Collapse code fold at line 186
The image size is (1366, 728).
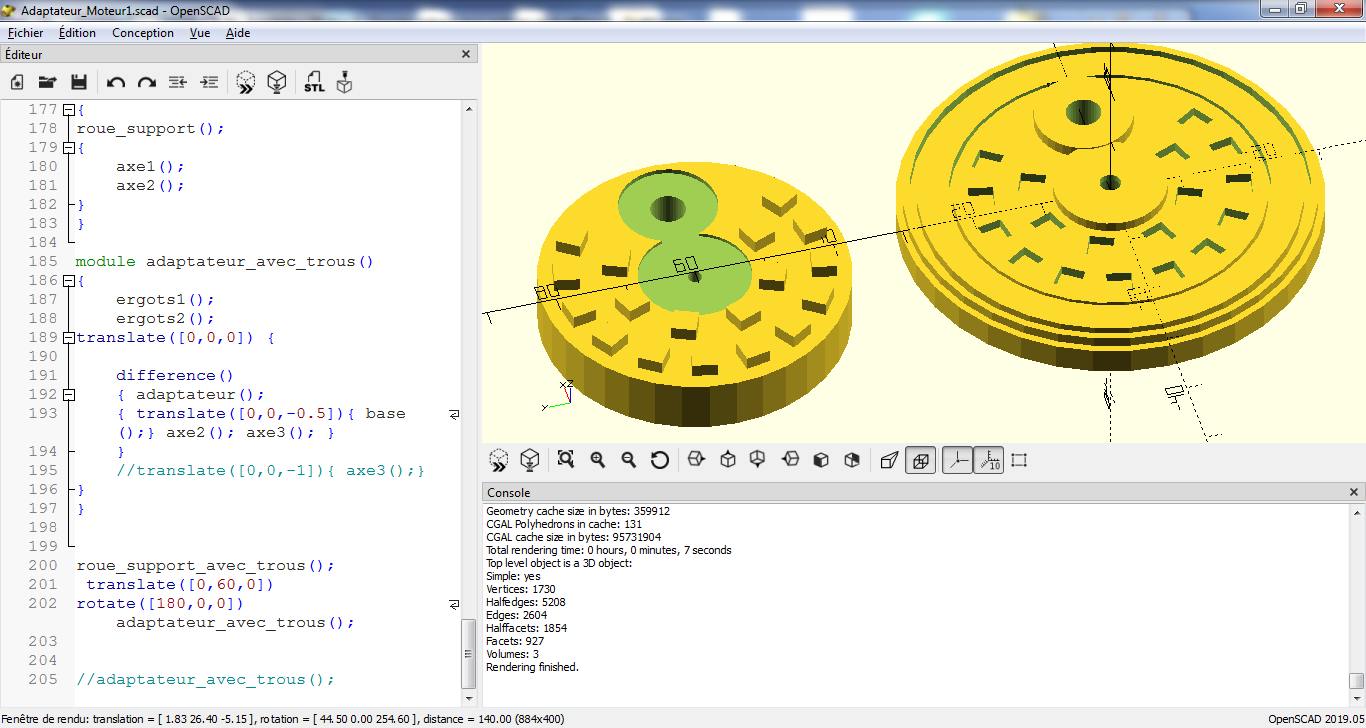click(x=68, y=281)
